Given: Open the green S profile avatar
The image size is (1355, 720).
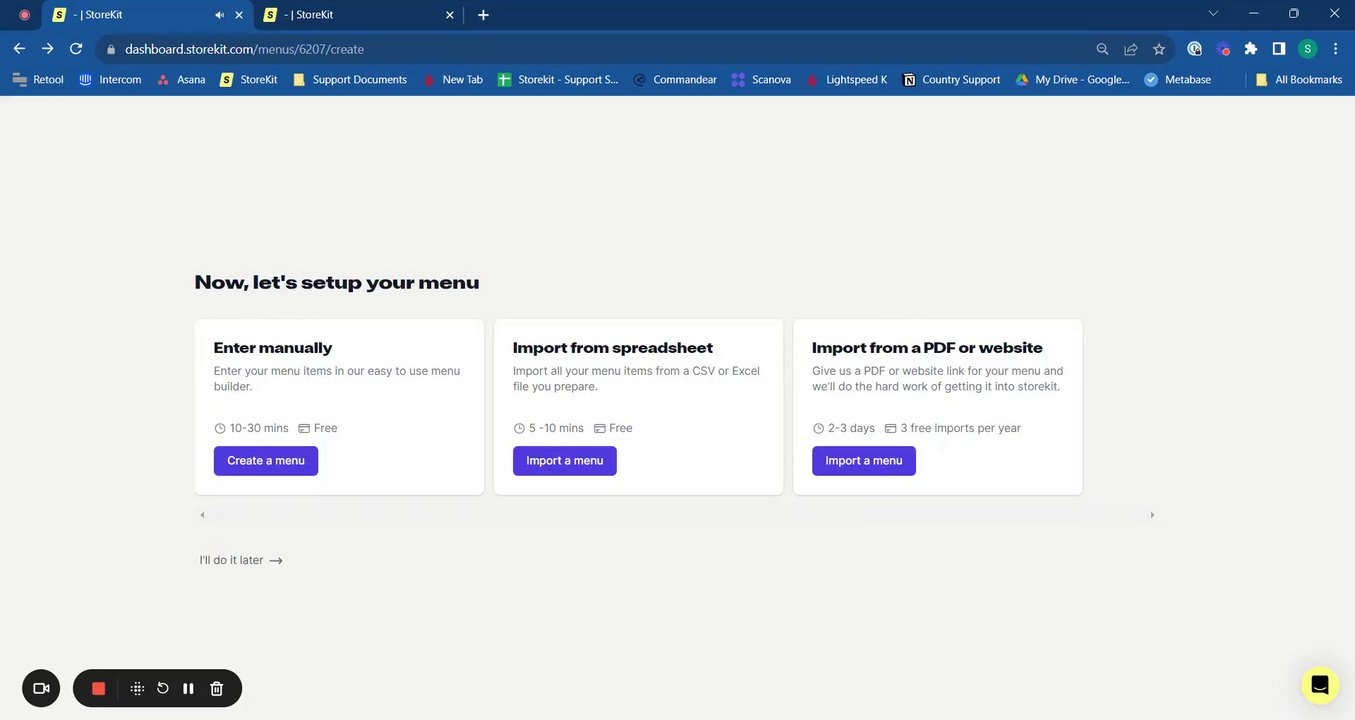Looking at the screenshot, I should pos(1307,48).
